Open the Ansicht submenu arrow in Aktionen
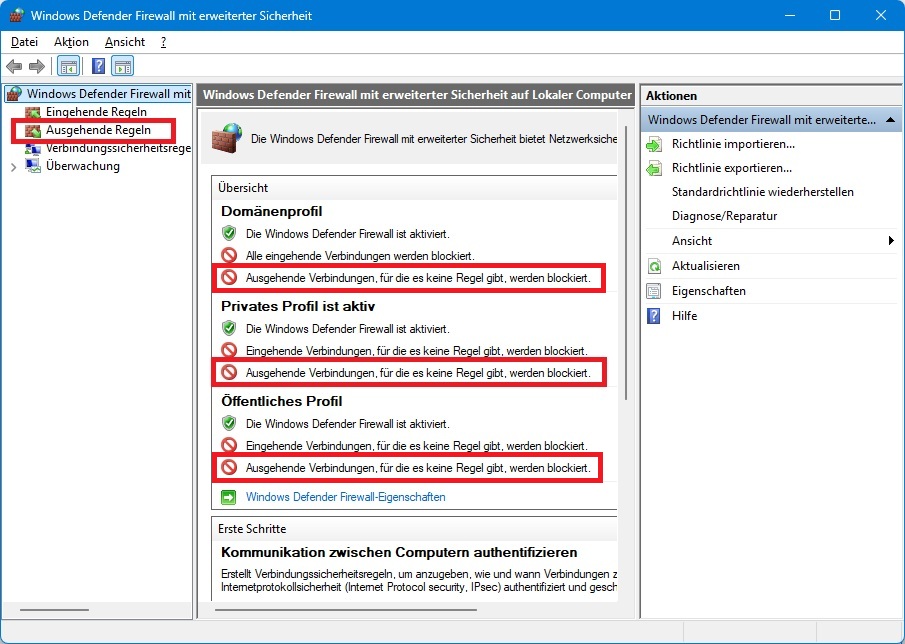Image resolution: width=905 pixels, height=644 pixels. (x=891, y=241)
